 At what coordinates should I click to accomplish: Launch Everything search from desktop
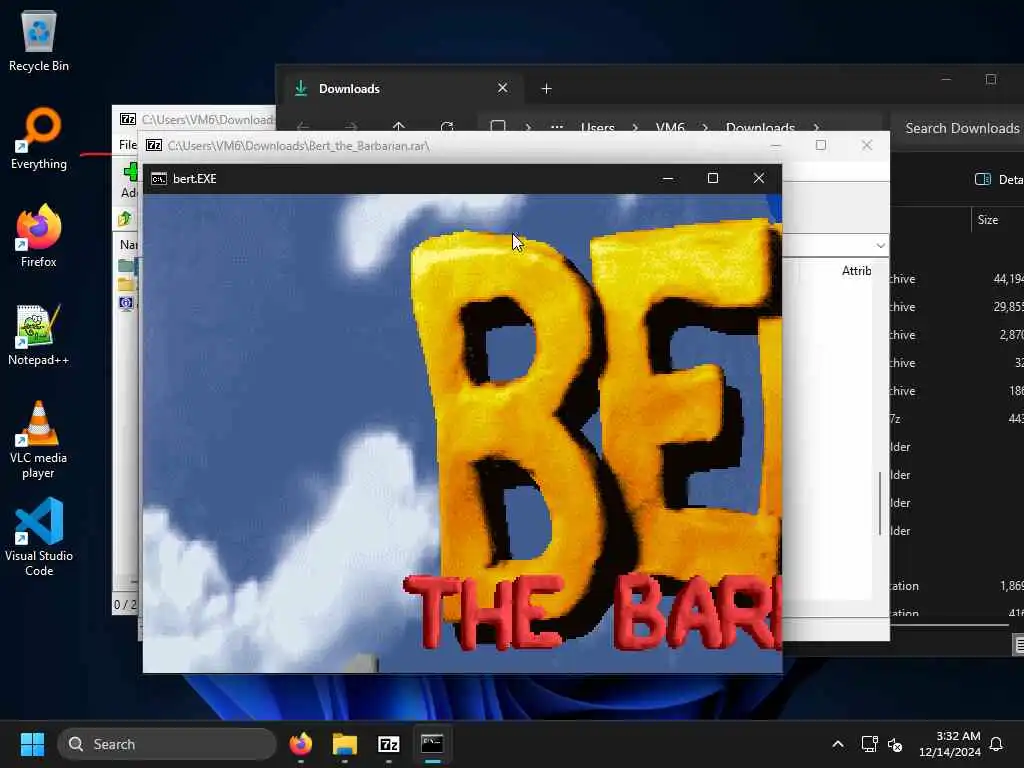(39, 139)
